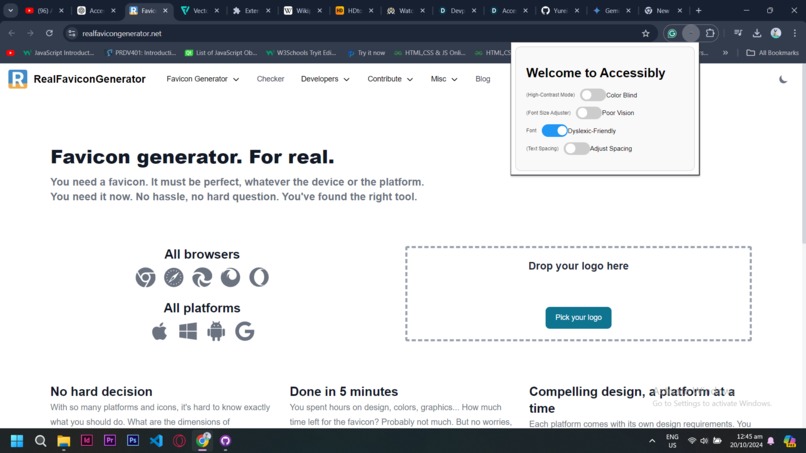Click the Android platform icon
This screenshot has height=453, width=806.
tap(216, 332)
